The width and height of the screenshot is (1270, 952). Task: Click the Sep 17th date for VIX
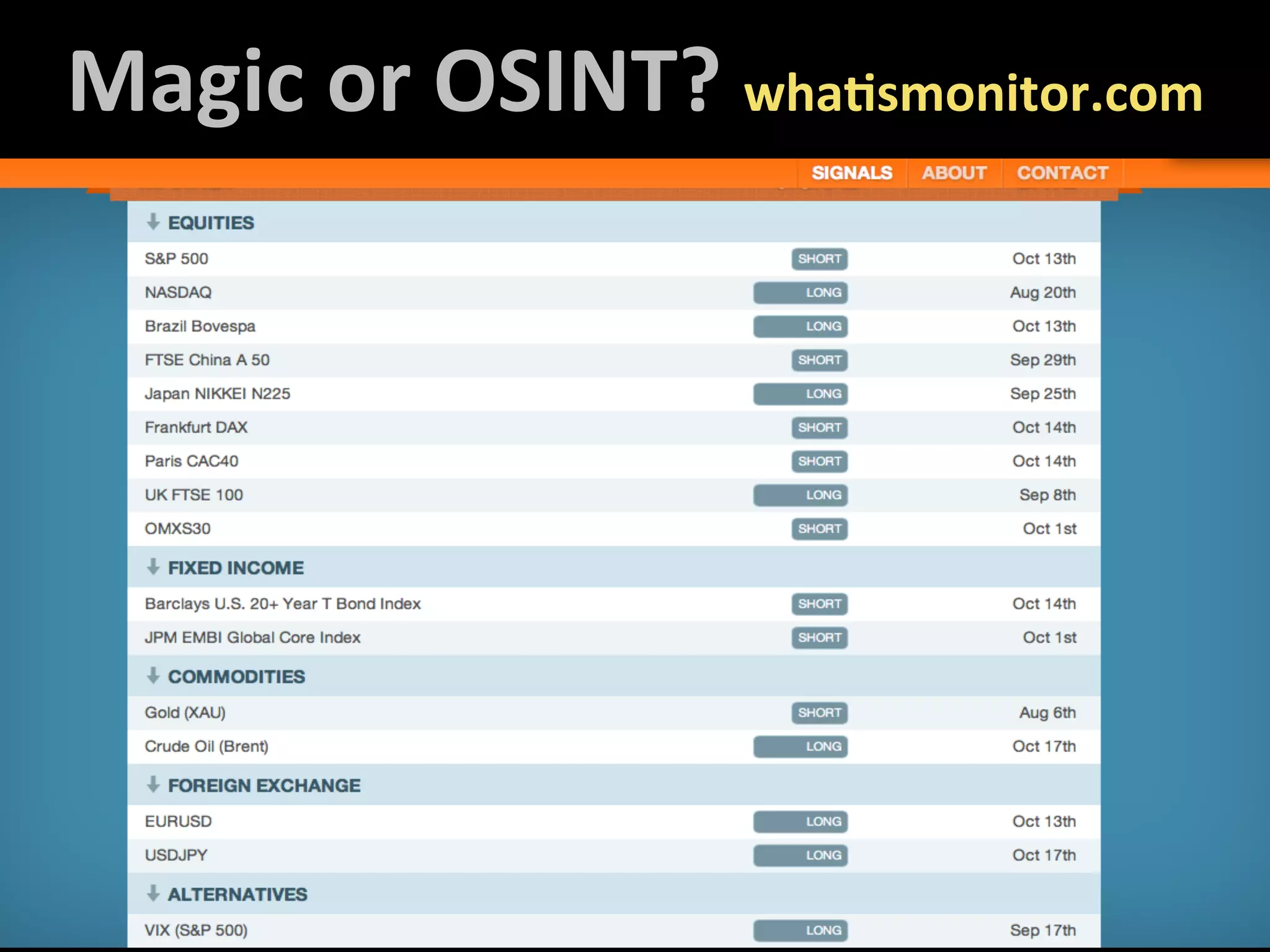click(x=1043, y=931)
